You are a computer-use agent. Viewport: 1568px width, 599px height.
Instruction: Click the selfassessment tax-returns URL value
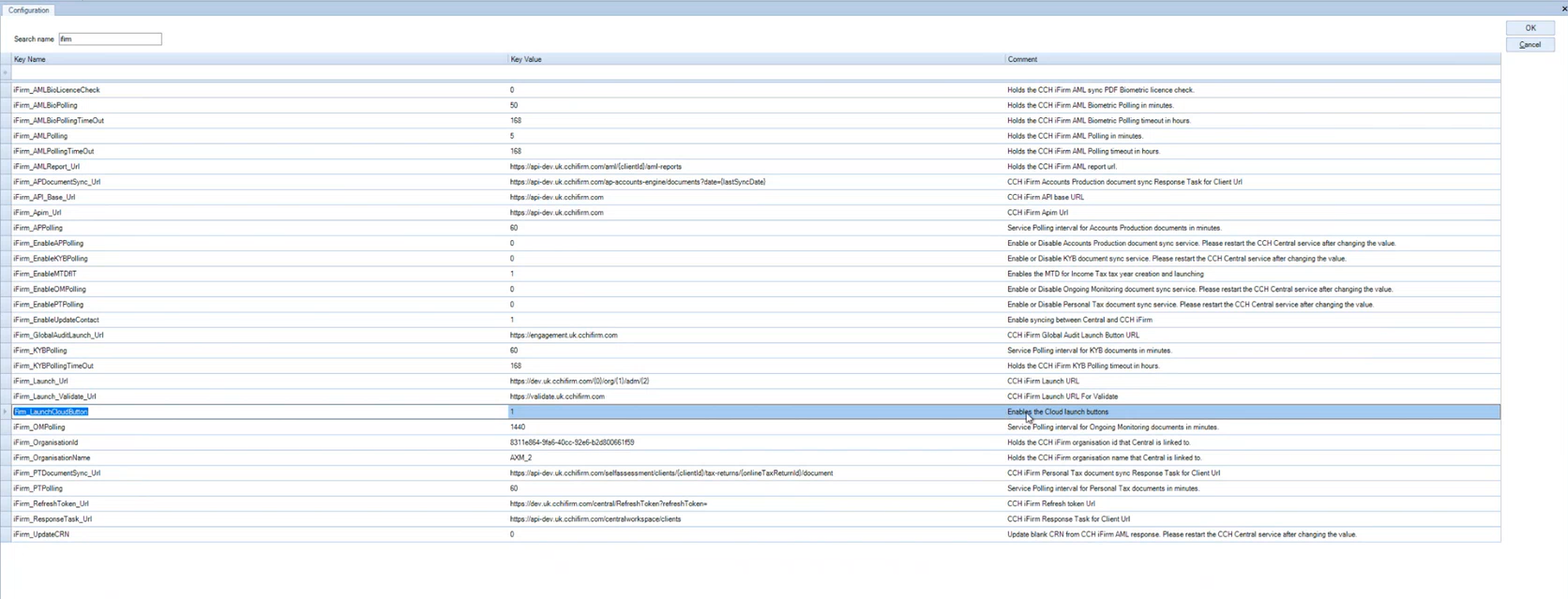coord(671,473)
